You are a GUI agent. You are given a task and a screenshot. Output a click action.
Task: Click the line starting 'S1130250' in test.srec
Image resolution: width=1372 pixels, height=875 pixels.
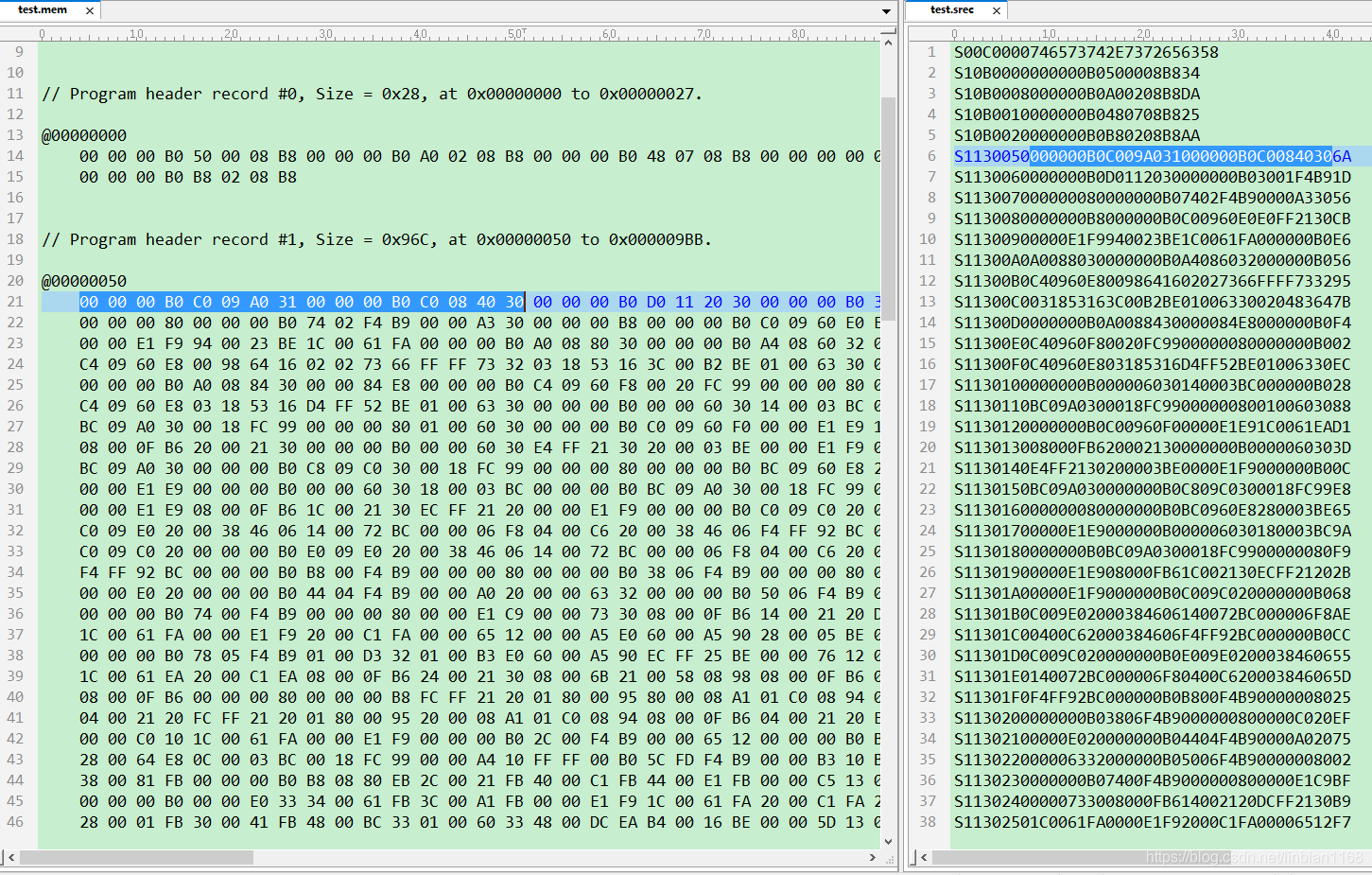tap(1153, 822)
